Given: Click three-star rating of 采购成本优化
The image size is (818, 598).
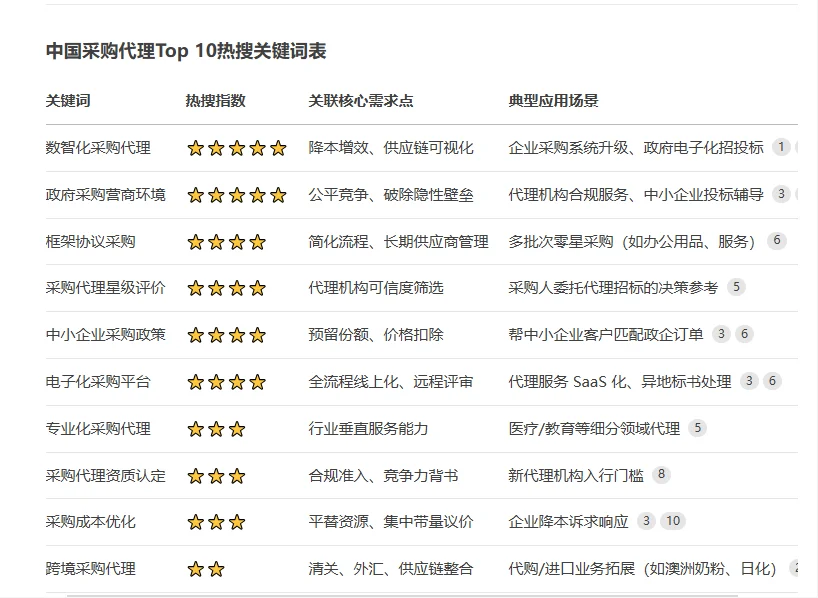Looking at the screenshot, I should (x=216, y=522).
